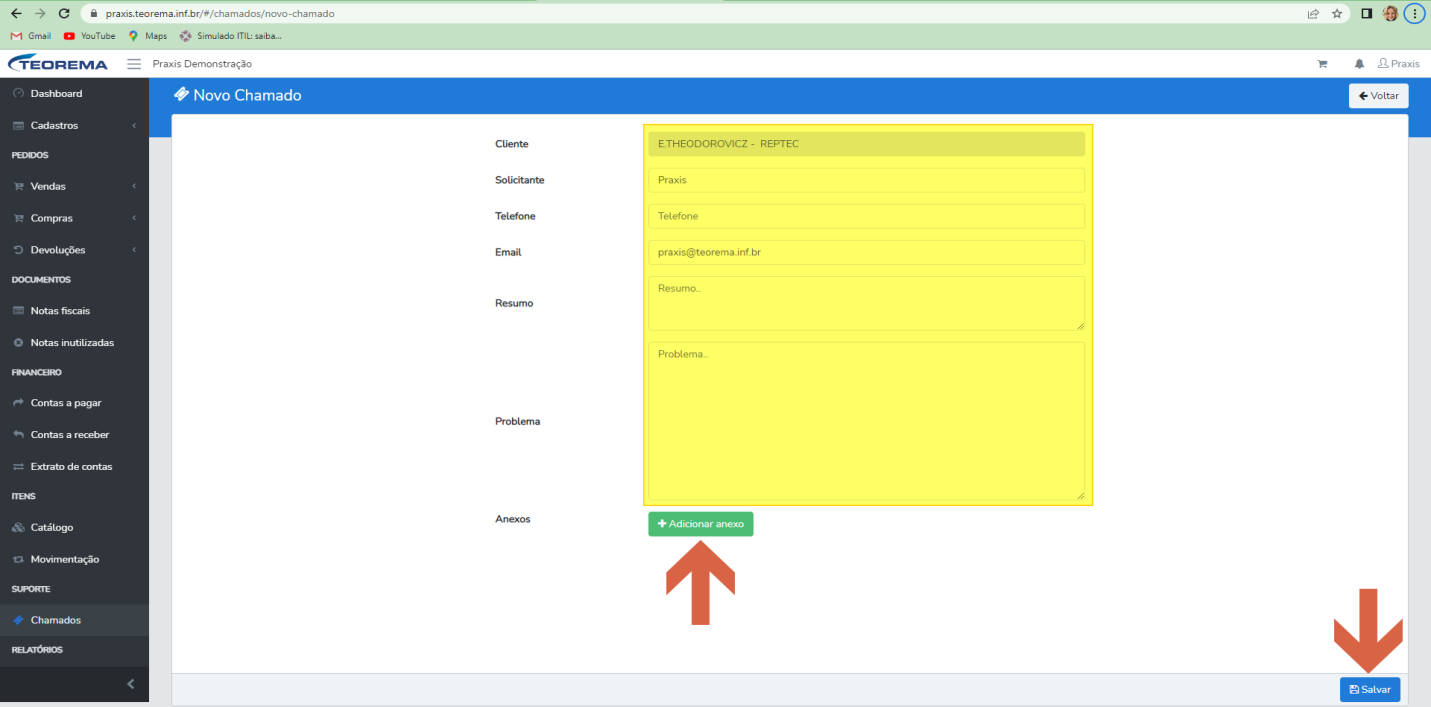Open the browser side panel icon
Viewport: 1431px width, 707px height.
coord(1366,14)
